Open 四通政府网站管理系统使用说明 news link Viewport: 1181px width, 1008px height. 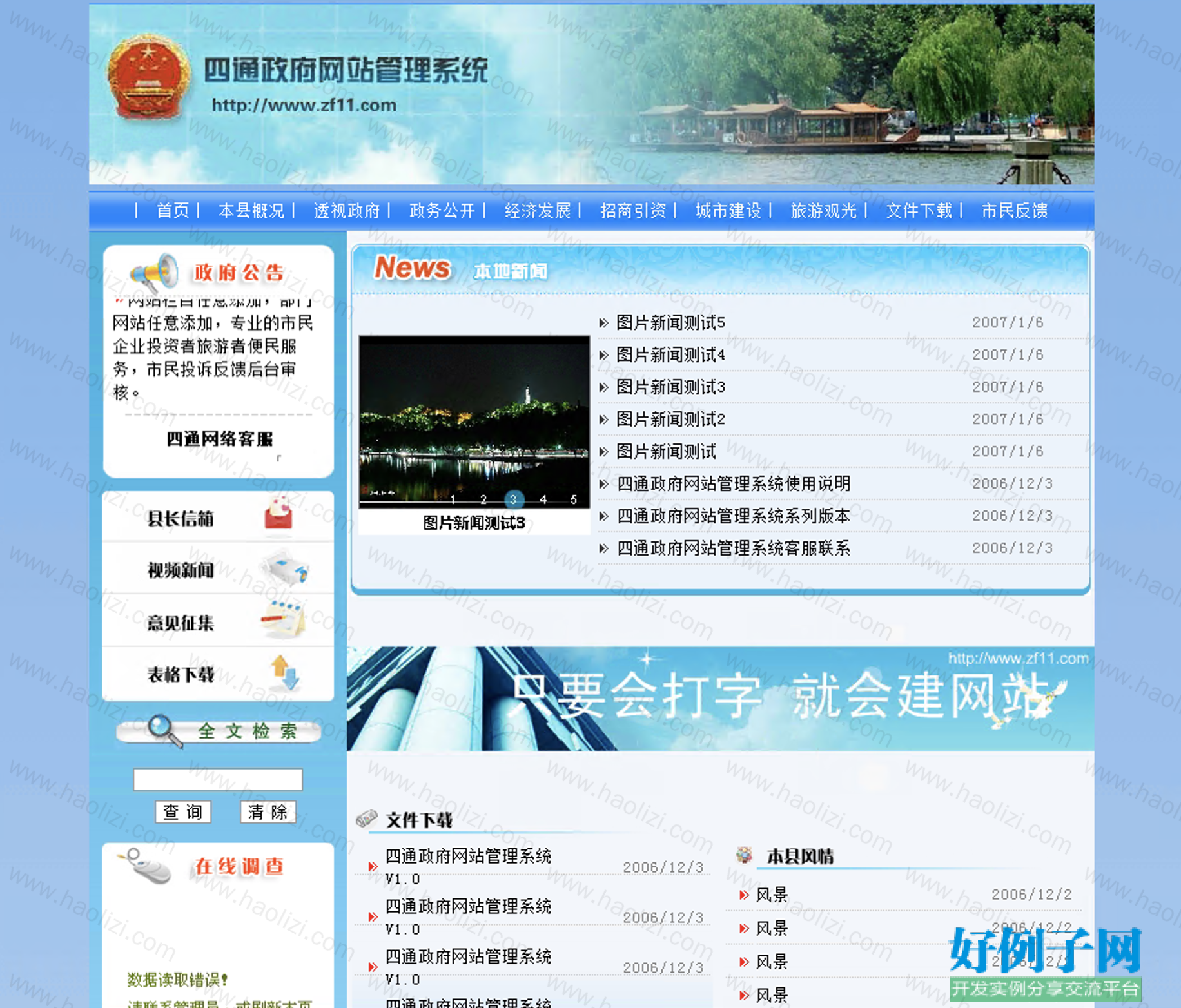pyautogui.click(x=734, y=483)
